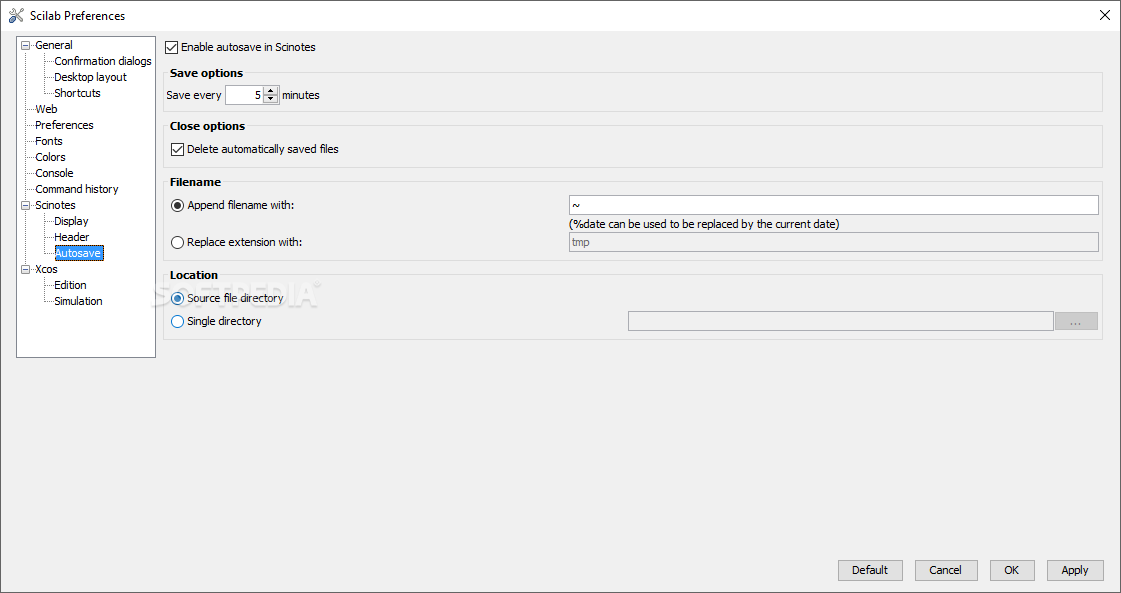Choose Single directory option
The height and width of the screenshot is (593, 1121).
[x=177, y=322]
